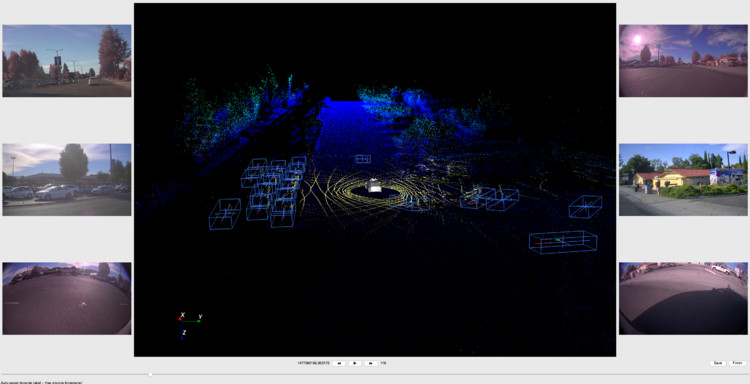
Task: Click the Save button
Action: click(717, 363)
